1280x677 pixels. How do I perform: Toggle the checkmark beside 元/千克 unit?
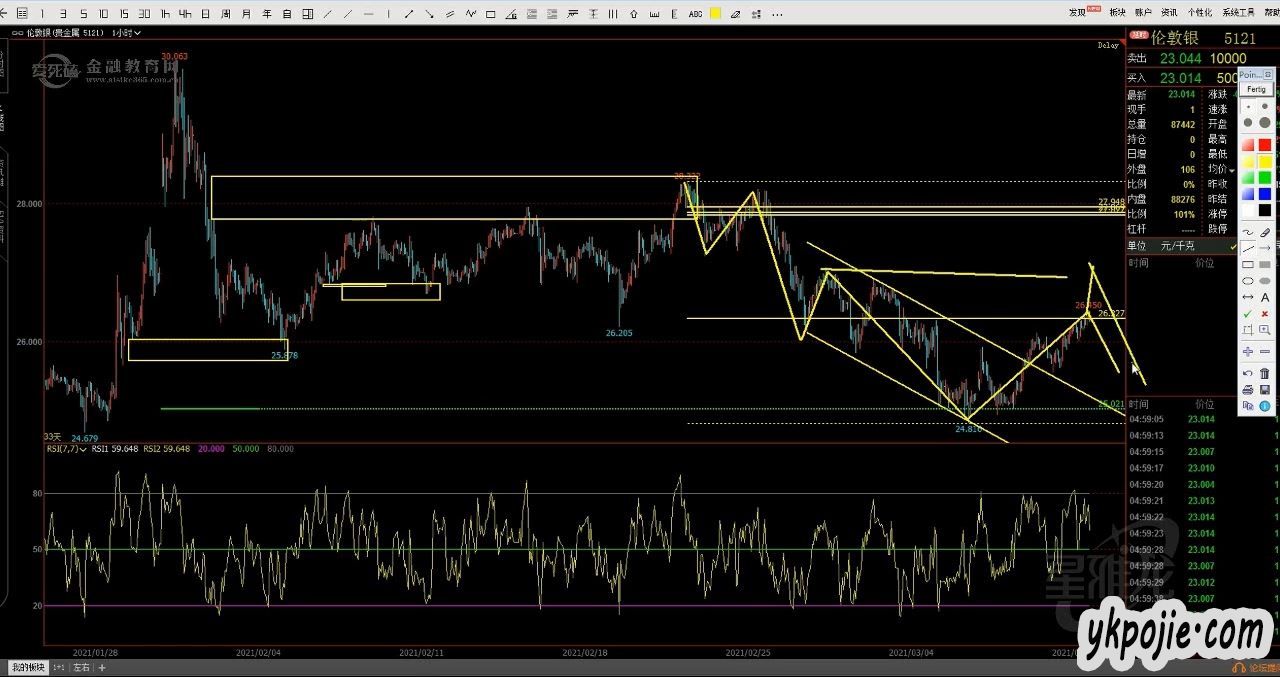click(1232, 246)
